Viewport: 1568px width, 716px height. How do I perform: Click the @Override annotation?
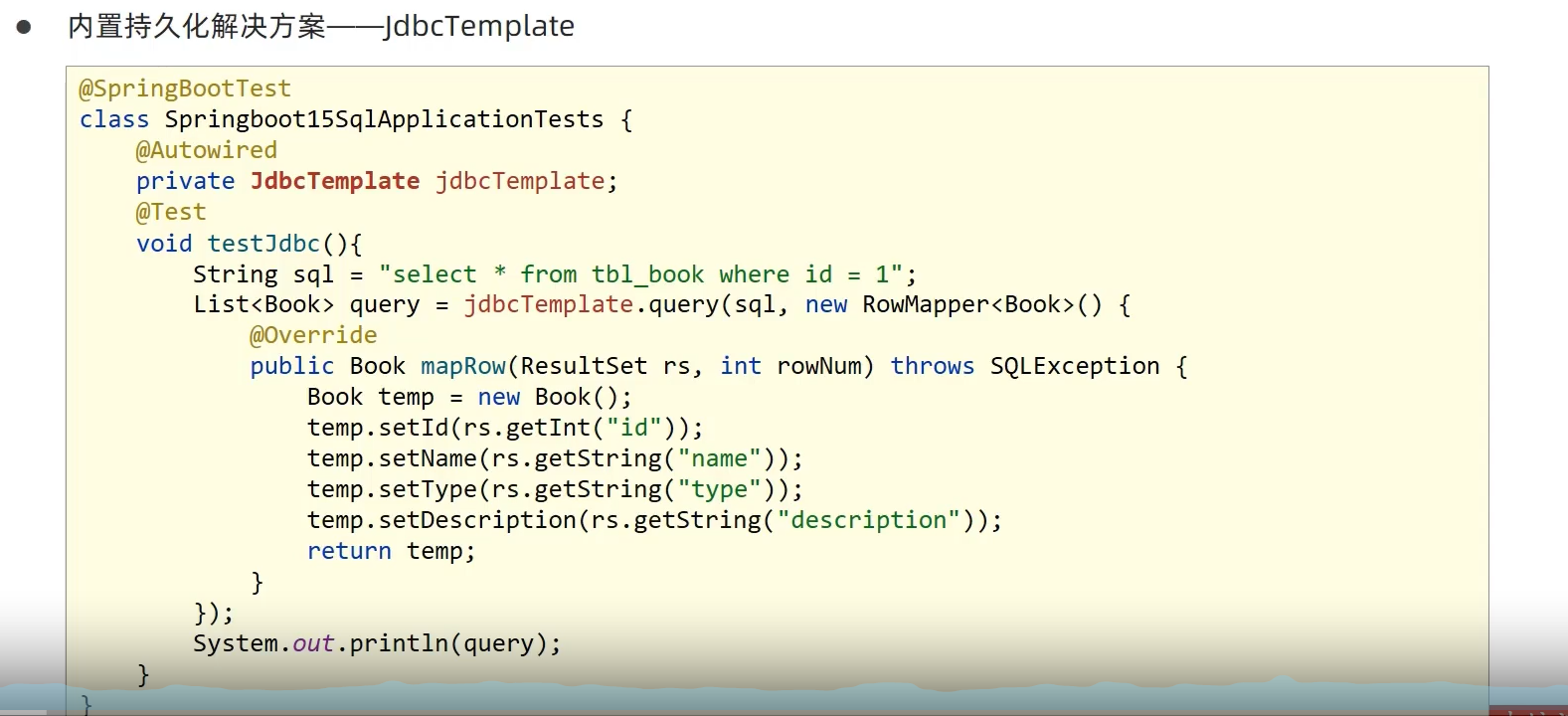click(x=313, y=335)
